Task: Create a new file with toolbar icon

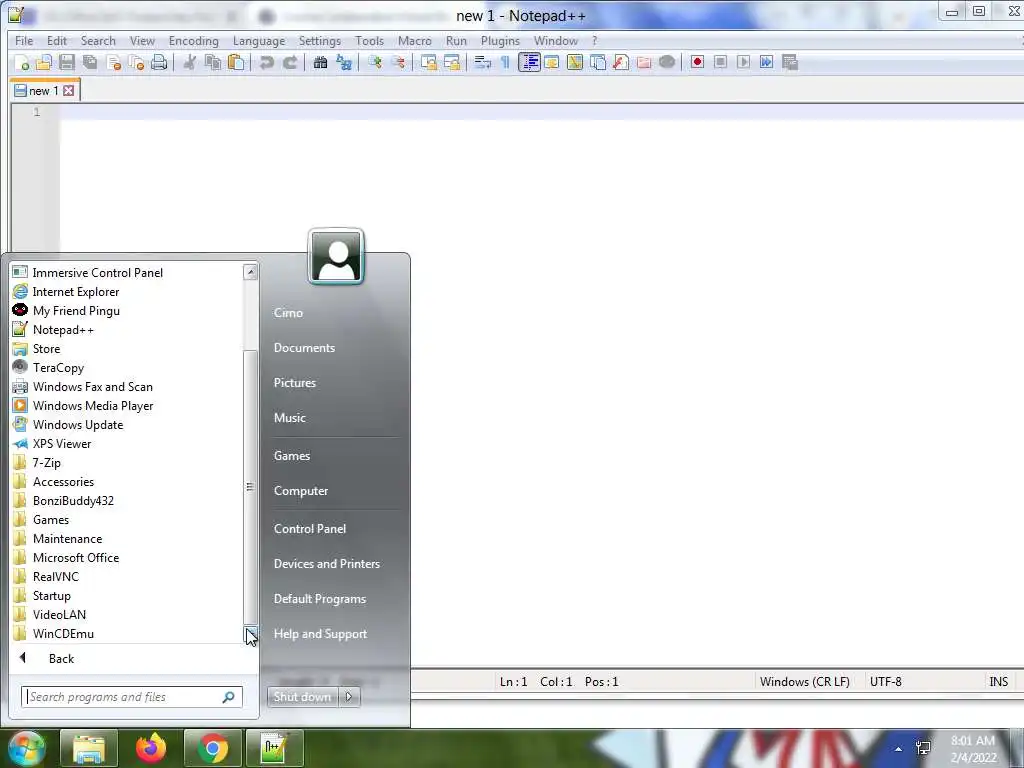Action: click(22, 63)
